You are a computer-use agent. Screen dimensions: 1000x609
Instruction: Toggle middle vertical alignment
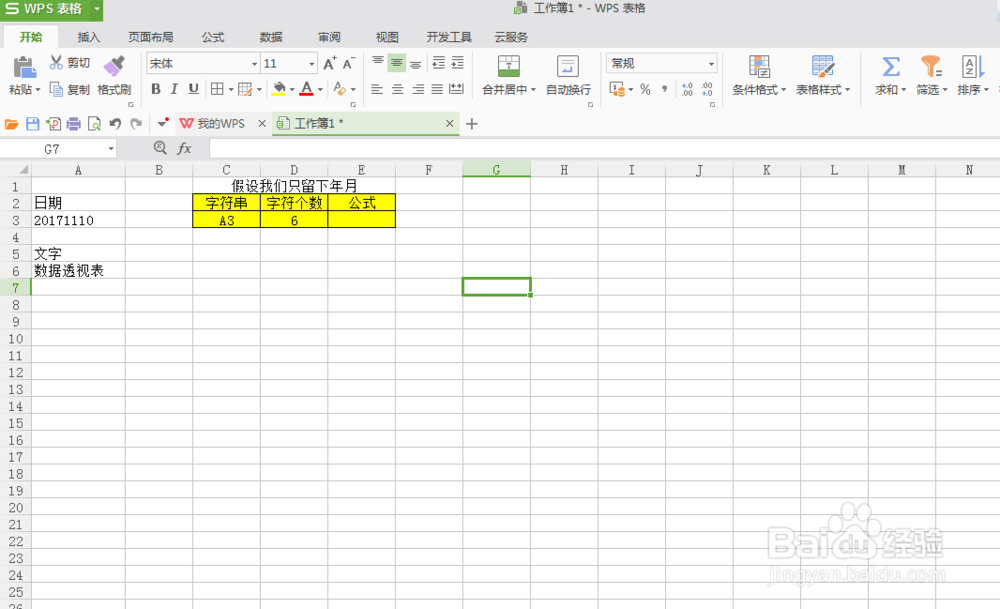coord(397,62)
